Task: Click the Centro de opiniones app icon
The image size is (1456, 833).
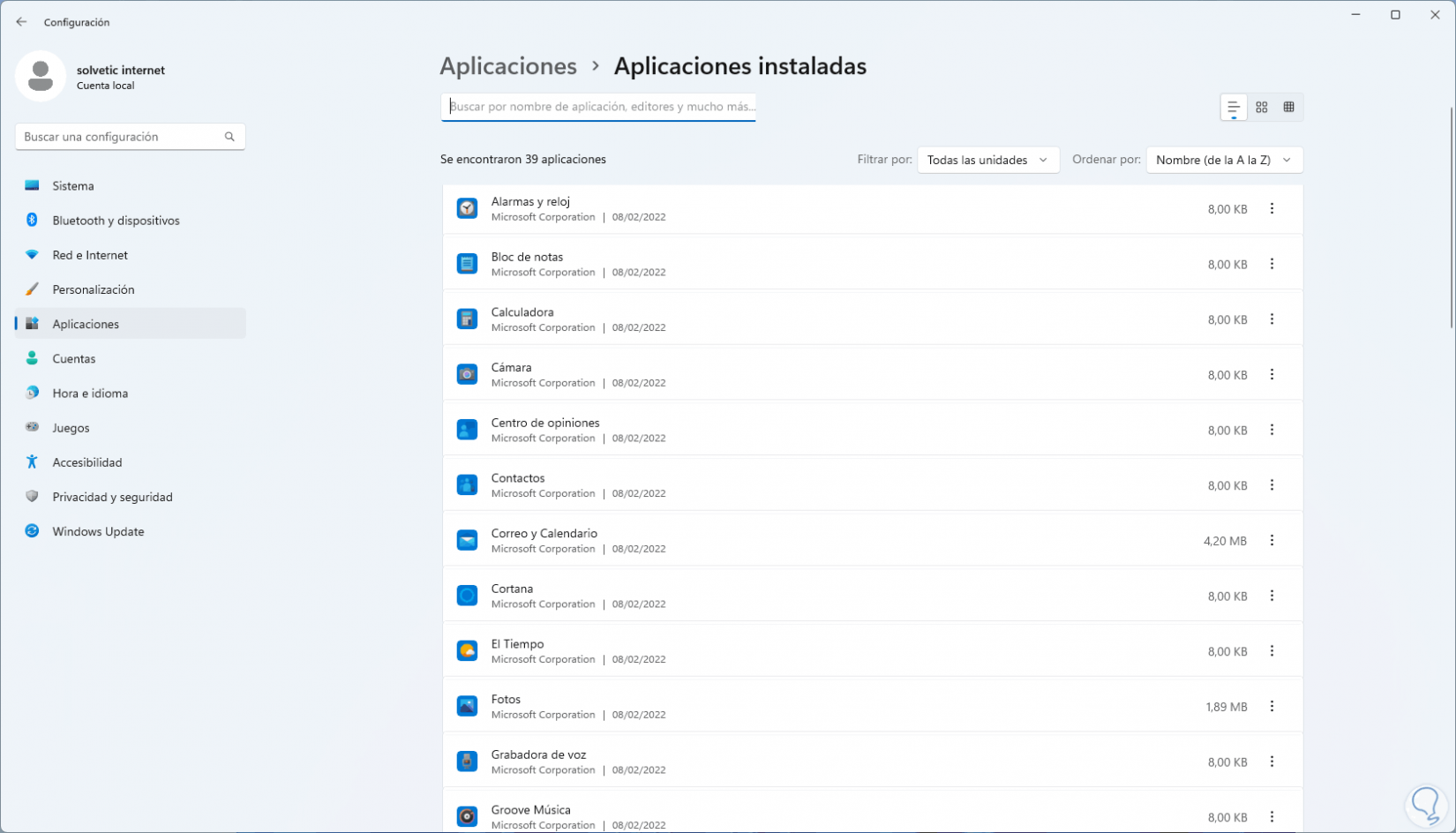Action: (467, 430)
